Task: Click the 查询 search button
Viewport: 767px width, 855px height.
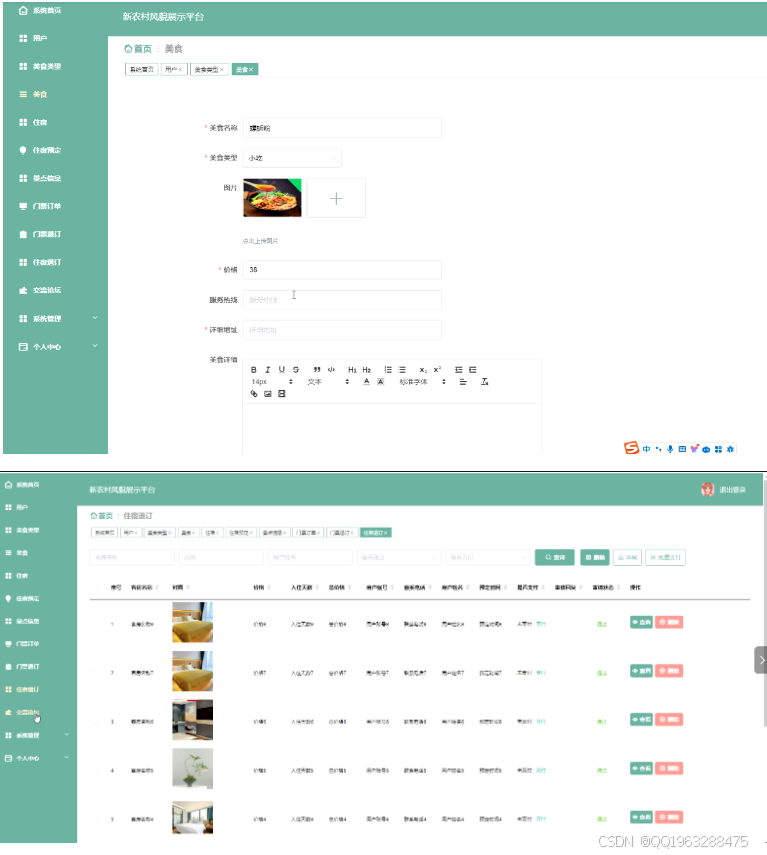Action: coord(554,557)
